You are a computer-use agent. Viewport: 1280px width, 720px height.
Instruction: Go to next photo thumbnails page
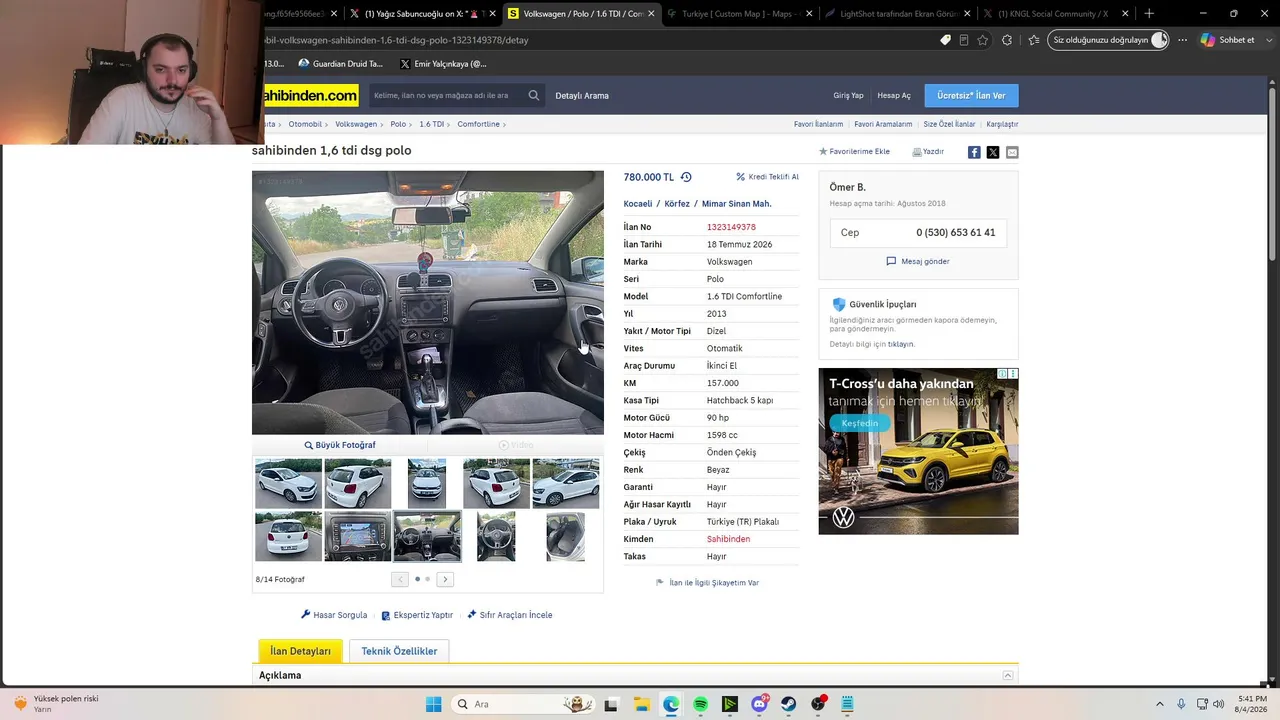coord(445,579)
